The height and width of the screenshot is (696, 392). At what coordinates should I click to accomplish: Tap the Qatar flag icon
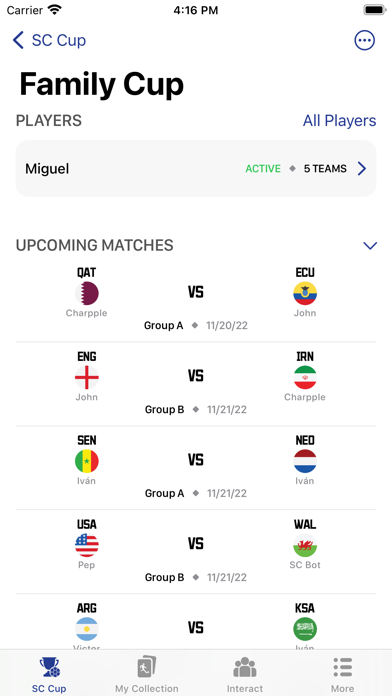coord(87,293)
